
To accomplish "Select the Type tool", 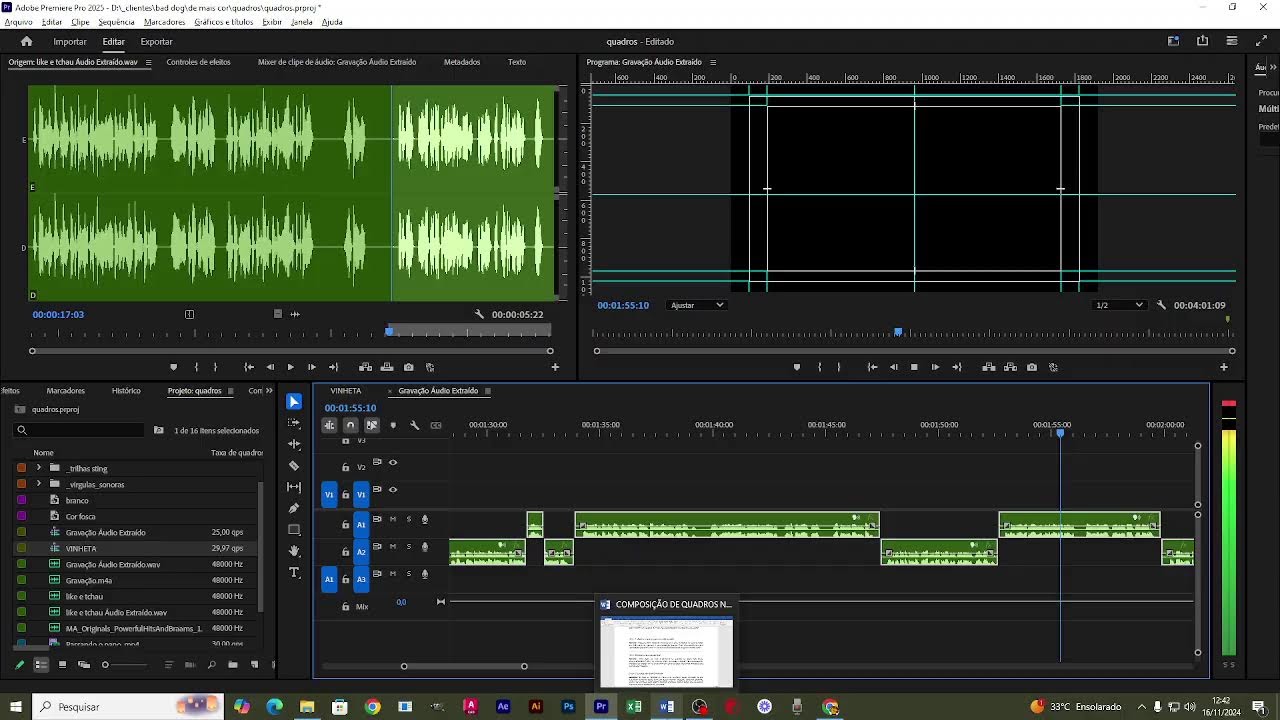I will (294, 573).
